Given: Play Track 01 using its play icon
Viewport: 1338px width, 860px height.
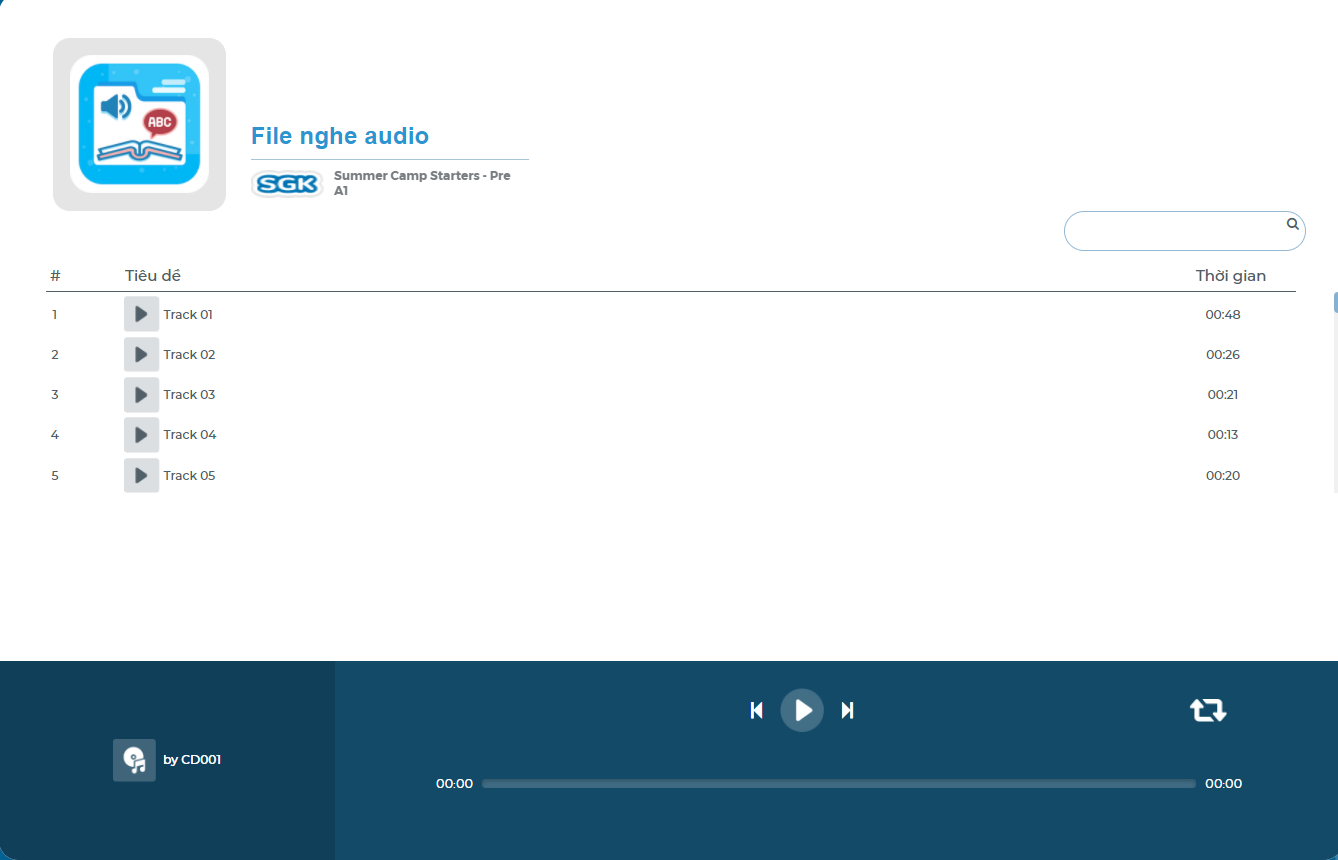Looking at the screenshot, I should (141, 313).
